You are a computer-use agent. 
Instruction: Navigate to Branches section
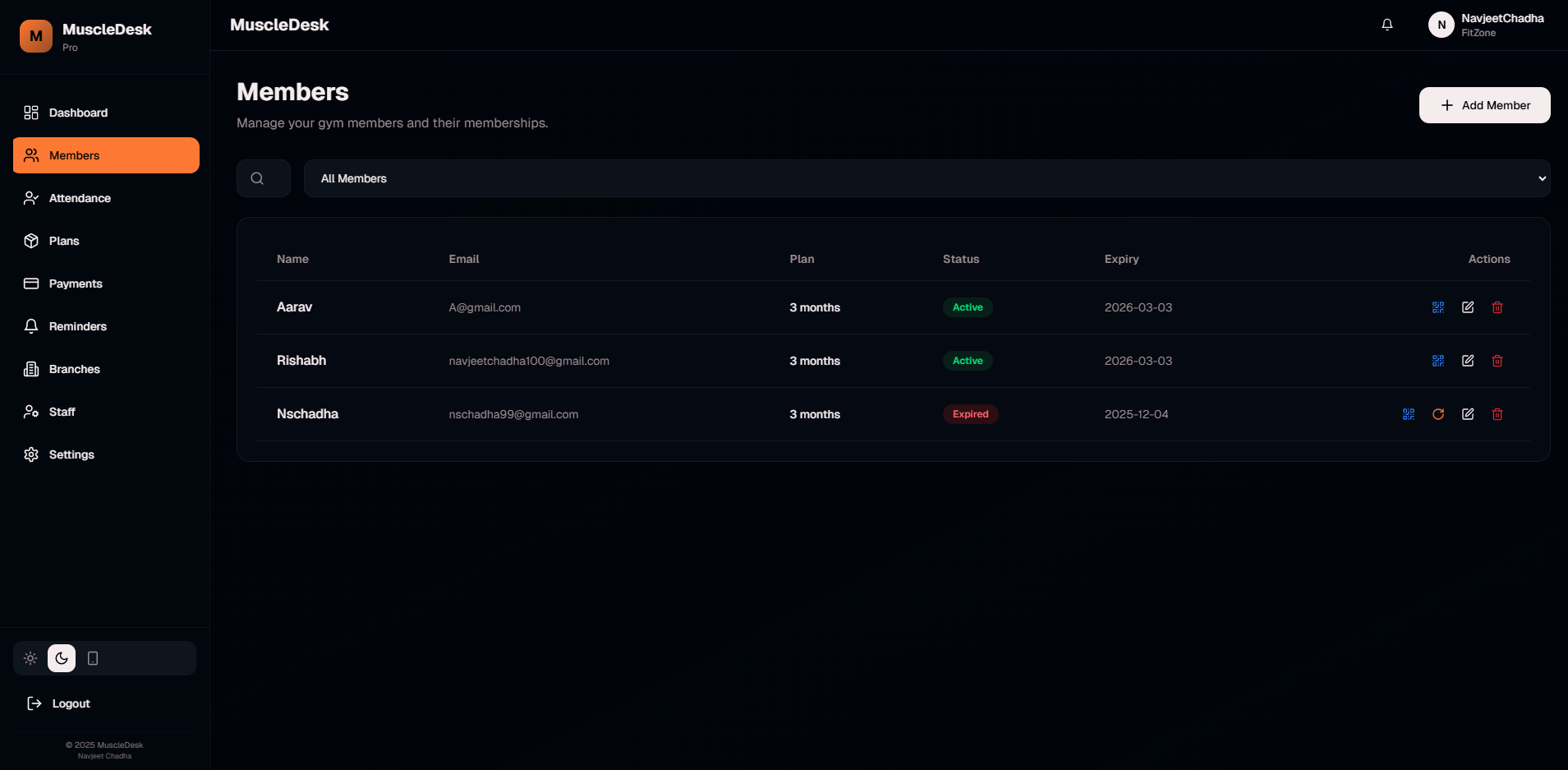[74, 369]
